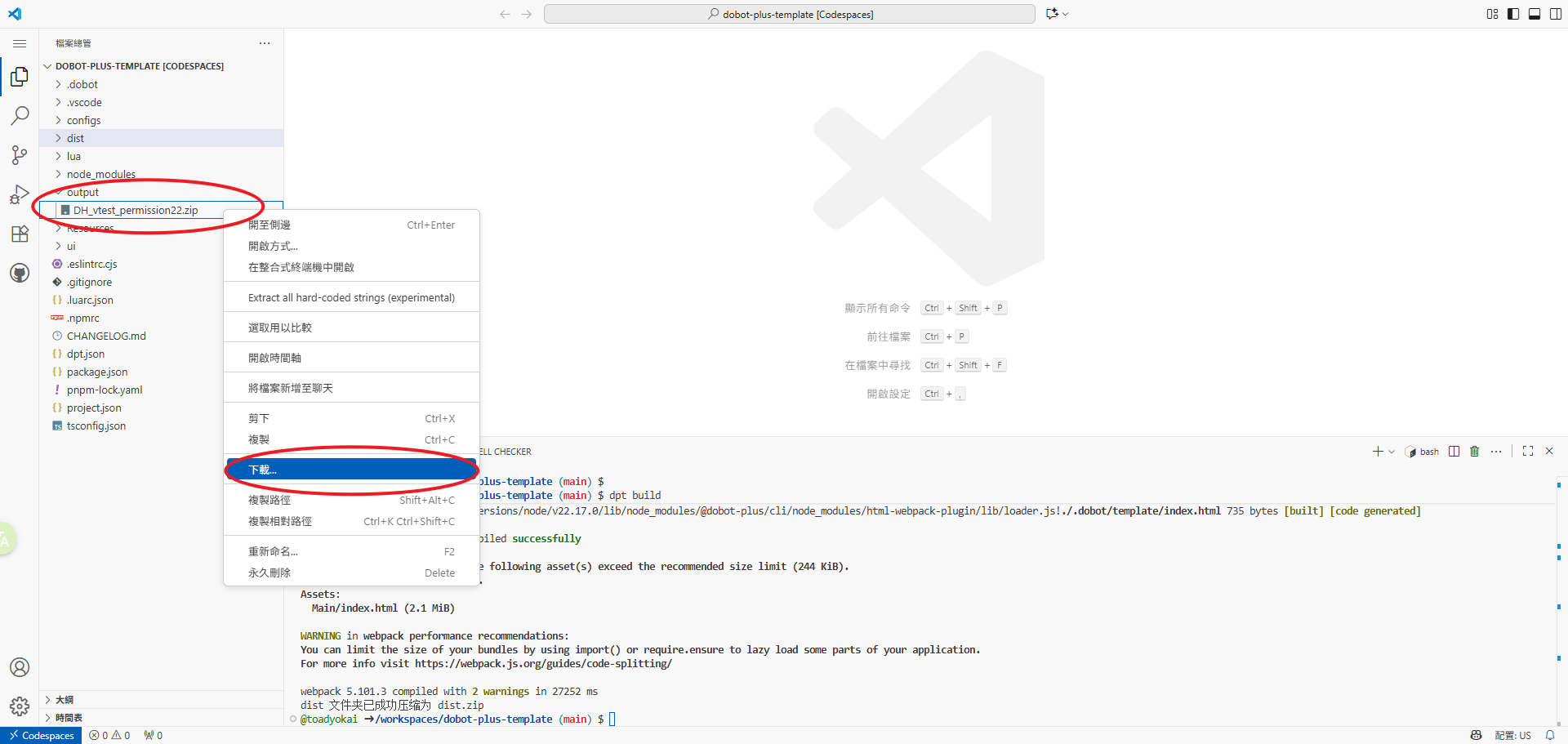
Task: Expand the configs folder
Action: point(84,120)
